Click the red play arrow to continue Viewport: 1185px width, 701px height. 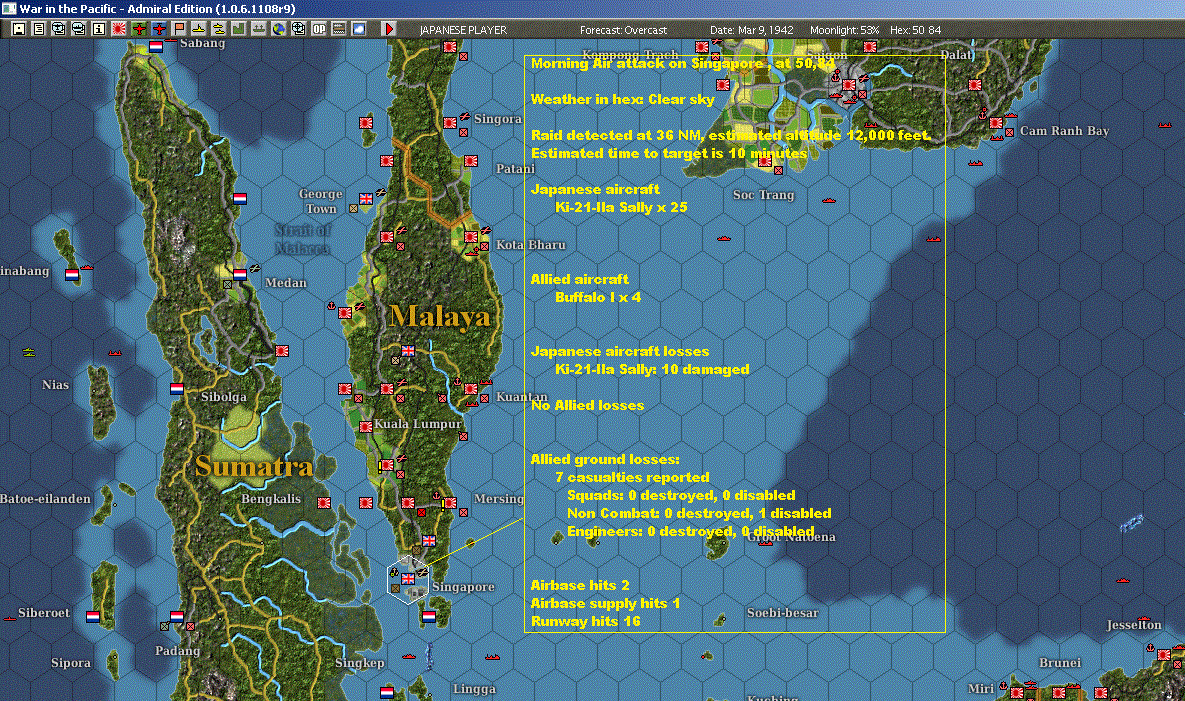[x=389, y=29]
